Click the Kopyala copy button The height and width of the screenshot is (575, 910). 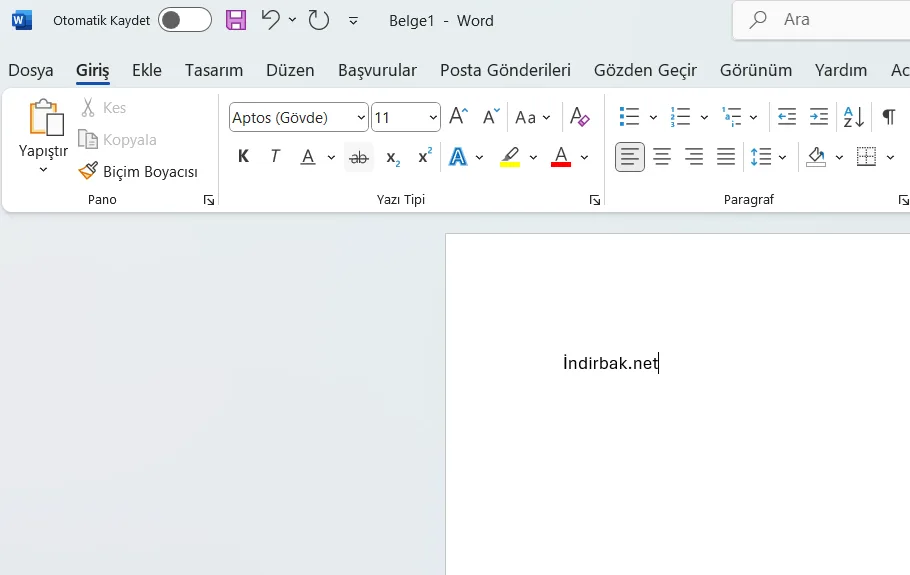coord(118,139)
